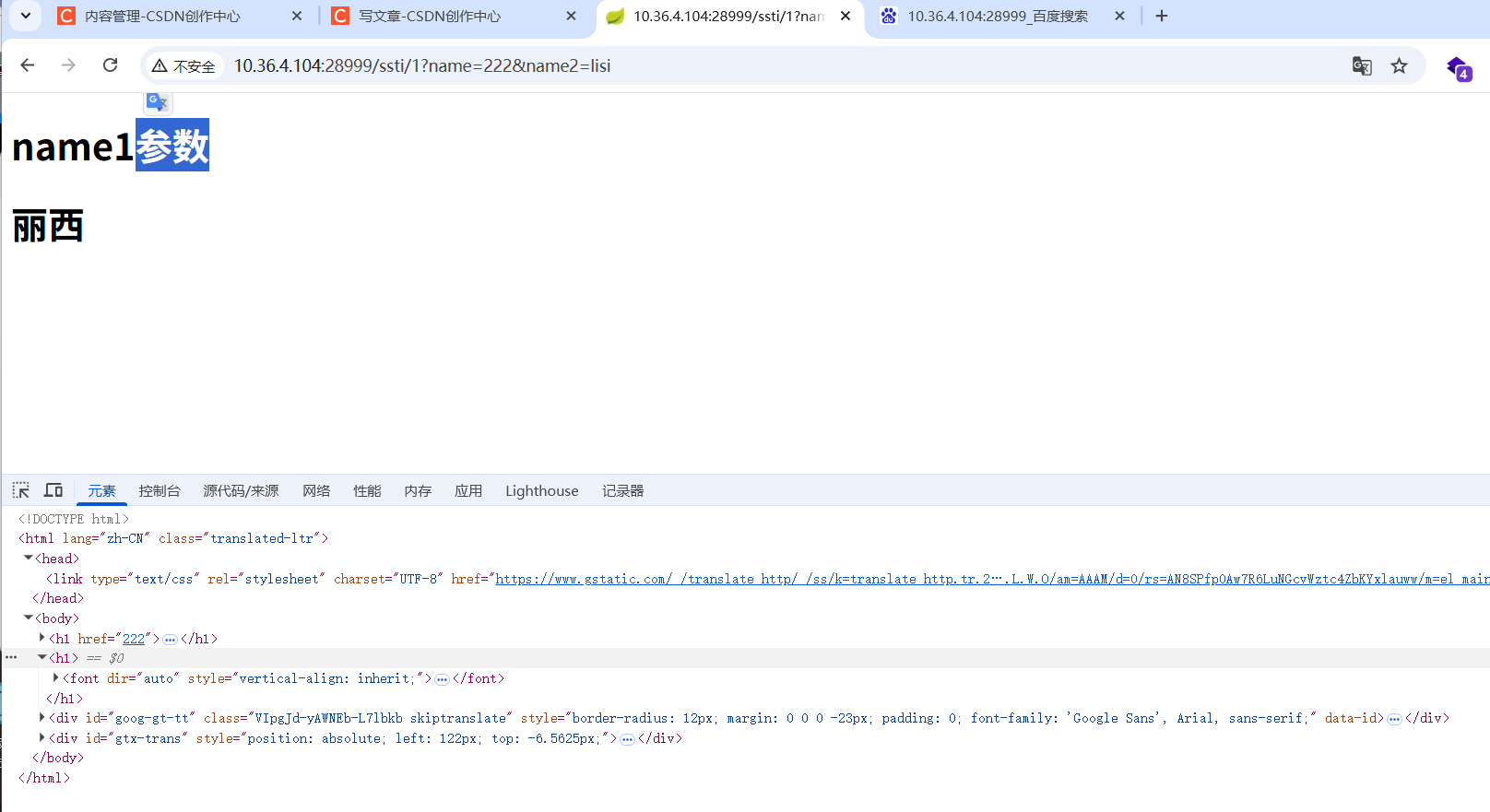Open the tab search dropdown arrow
The height and width of the screenshot is (812, 1490).
point(26,16)
